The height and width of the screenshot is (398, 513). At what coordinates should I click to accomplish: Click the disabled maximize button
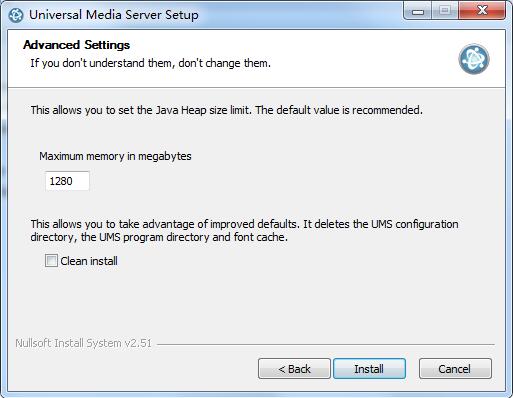pyautogui.click(x=445, y=11)
